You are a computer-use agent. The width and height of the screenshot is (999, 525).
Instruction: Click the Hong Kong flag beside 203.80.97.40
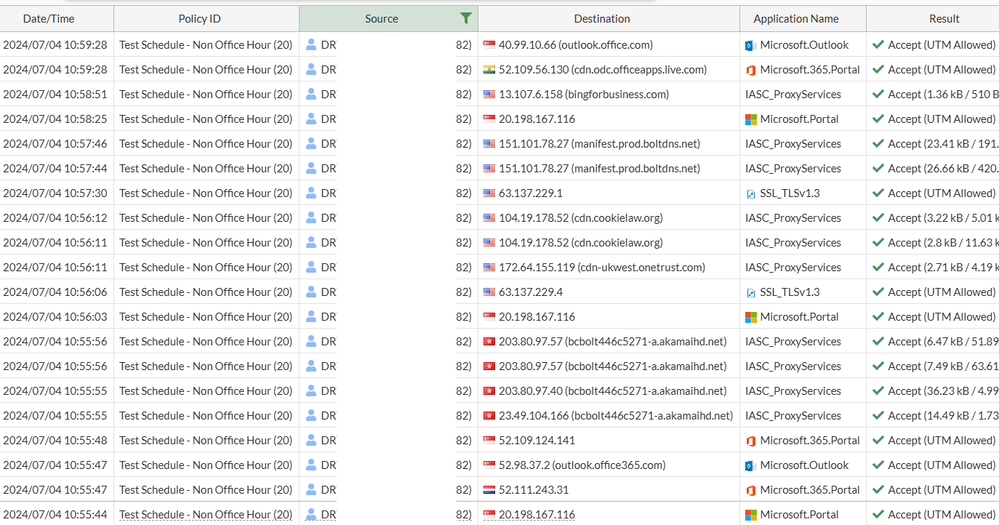[489, 391]
